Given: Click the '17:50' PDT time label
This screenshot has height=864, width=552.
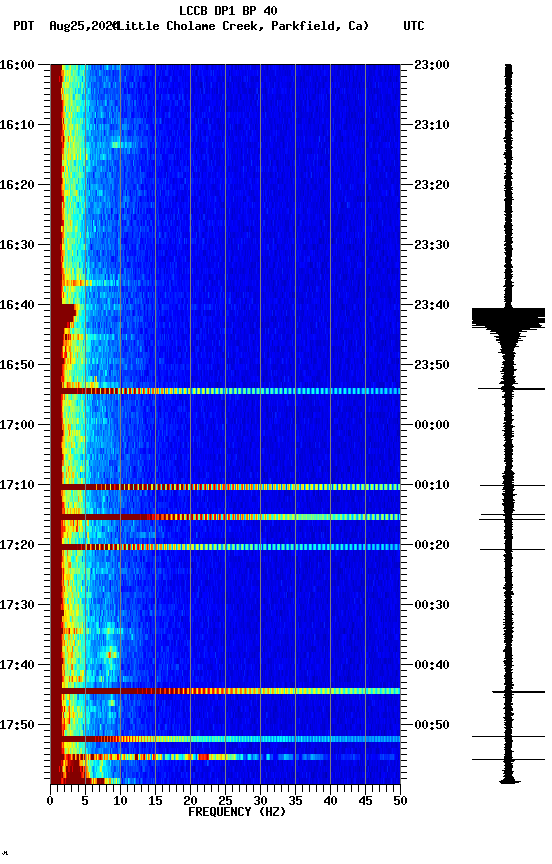Looking at the screenshot, I should point(17,726).
